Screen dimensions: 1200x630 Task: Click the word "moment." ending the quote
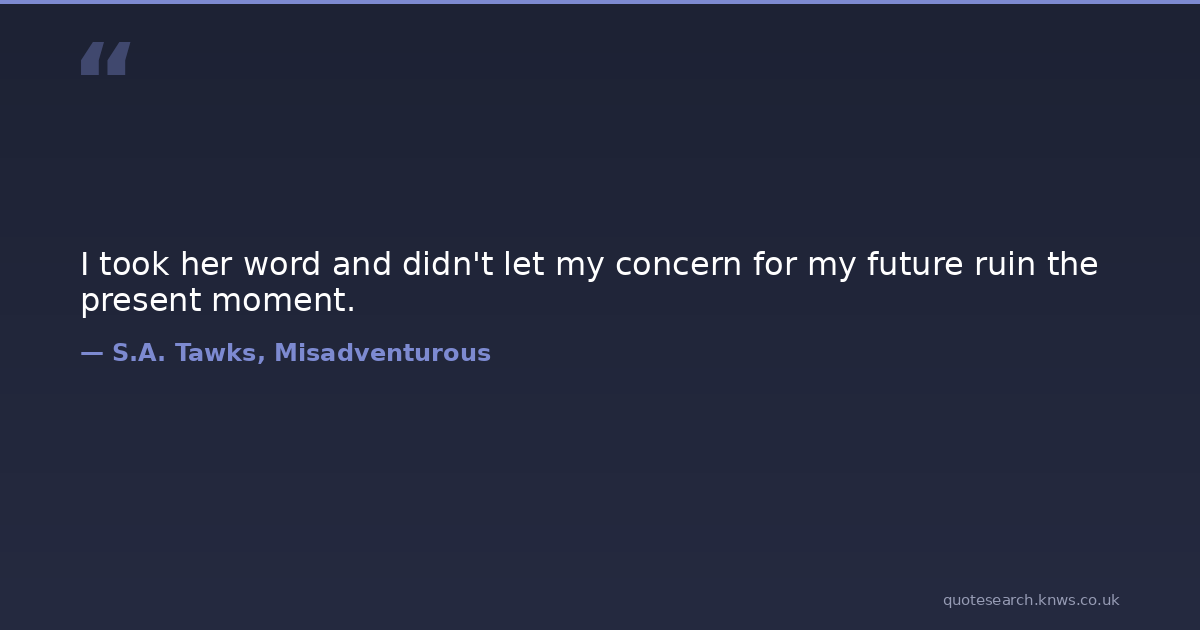pyautogui.click(x=283, y=301)
